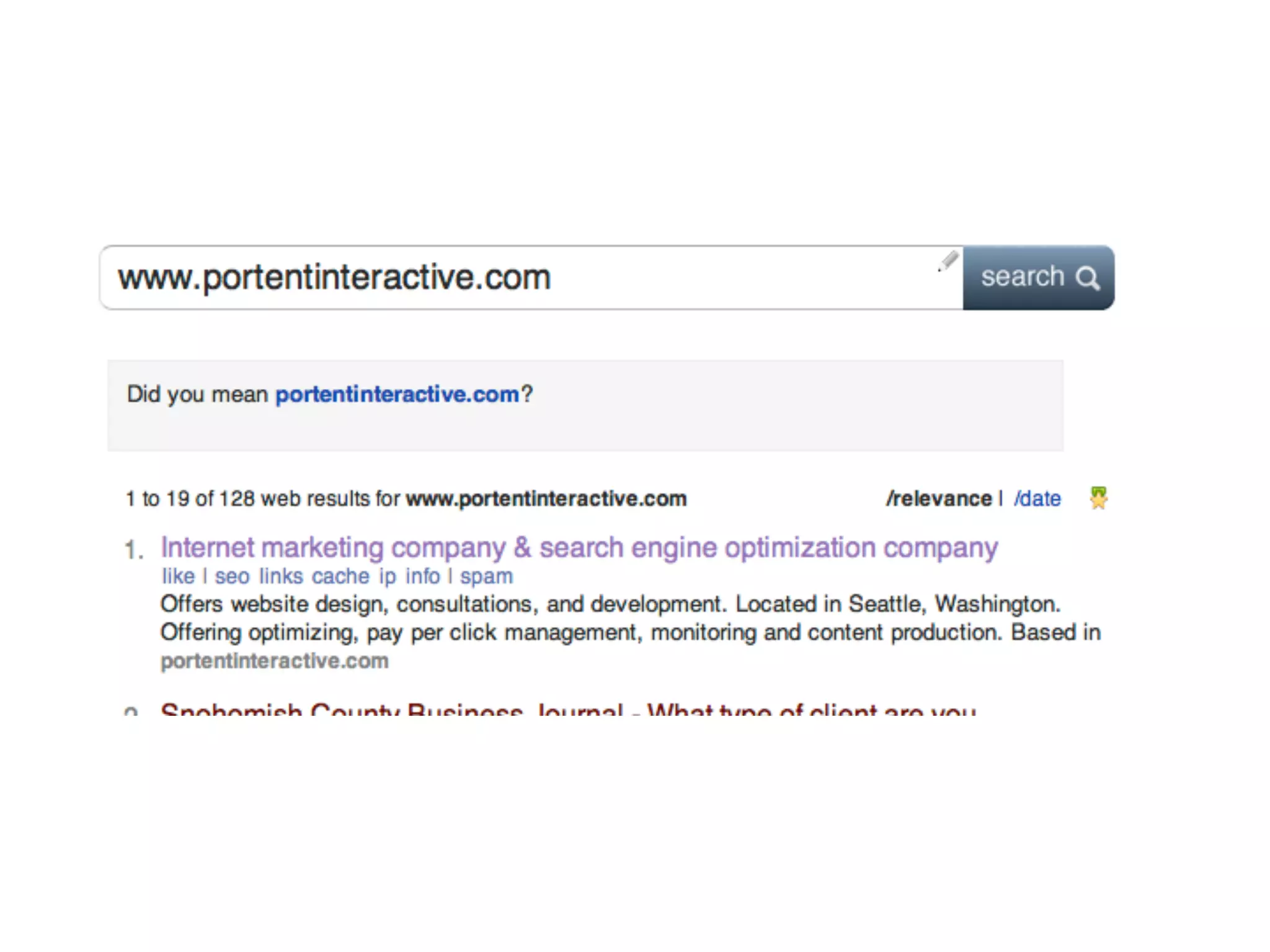The height and width of the screenshot is (952, 1270).
Task: Click the 'info' link under the first result
Action: click(x=423, y=576)
